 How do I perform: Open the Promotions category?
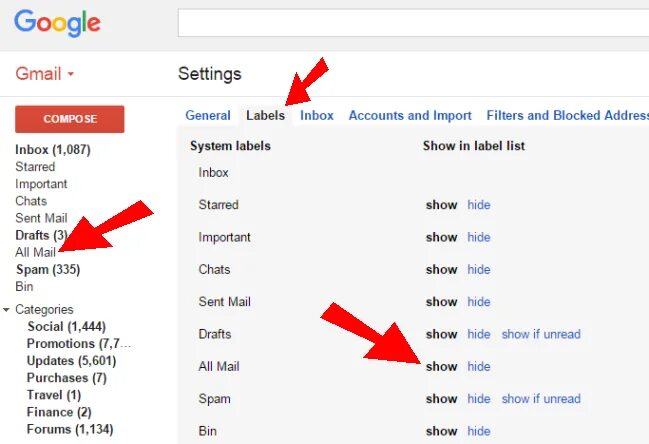coord(79,343)
